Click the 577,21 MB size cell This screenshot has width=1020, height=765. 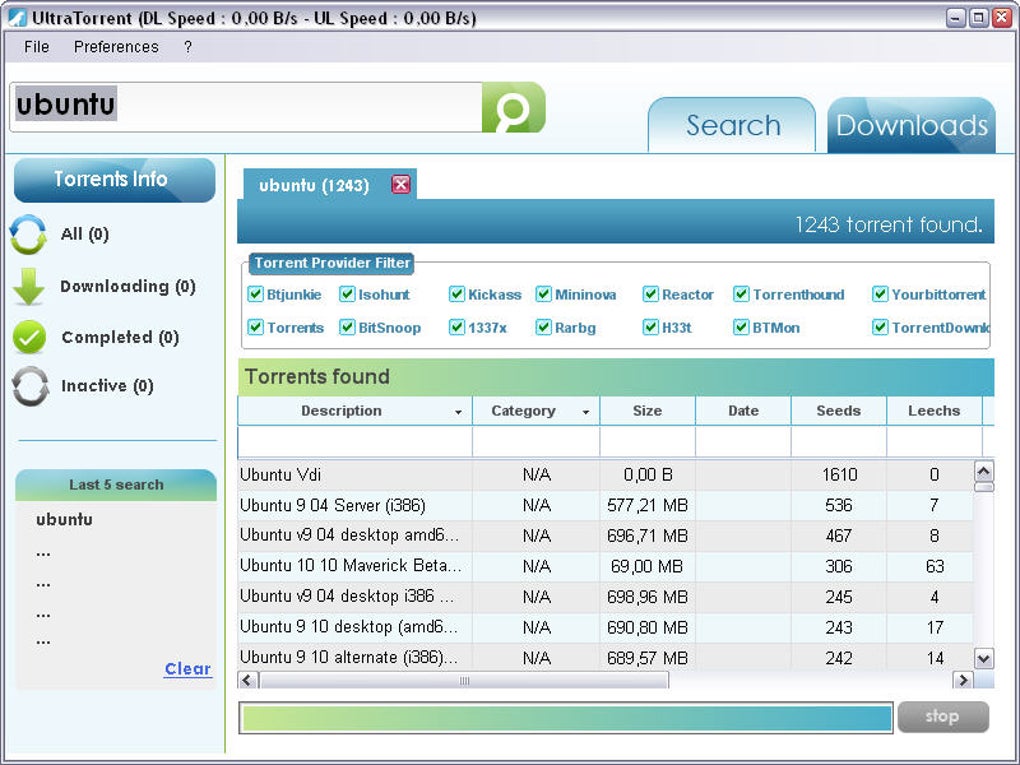[x=647, y=505]
